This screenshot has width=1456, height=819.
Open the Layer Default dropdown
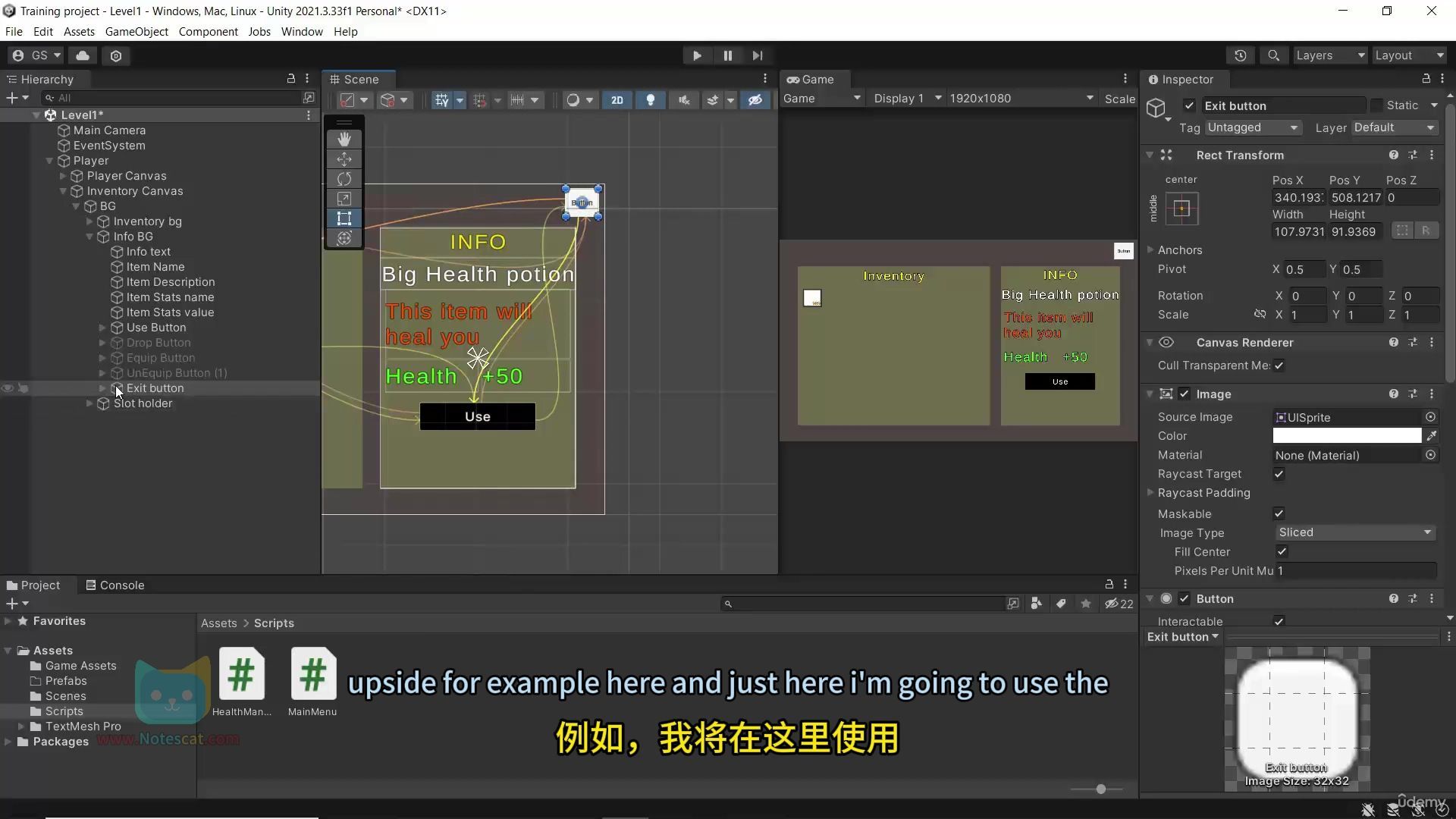(x=1395, y=127)
